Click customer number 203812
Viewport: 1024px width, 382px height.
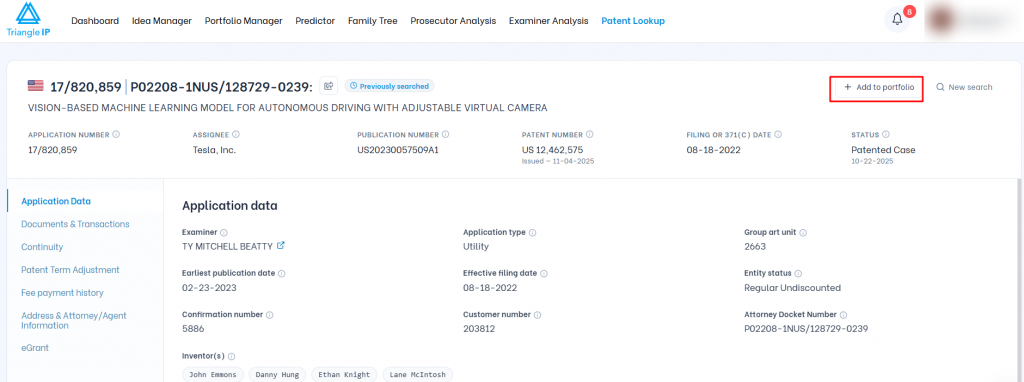coord(479,328)
